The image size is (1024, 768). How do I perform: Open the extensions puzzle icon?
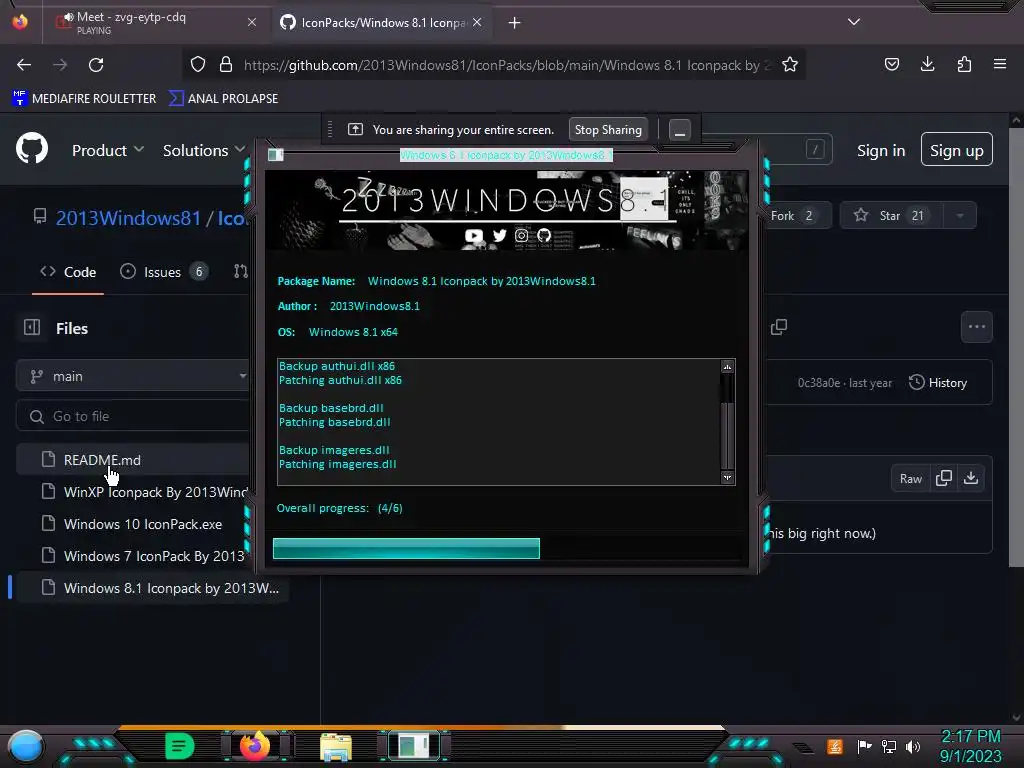(964, 64)
